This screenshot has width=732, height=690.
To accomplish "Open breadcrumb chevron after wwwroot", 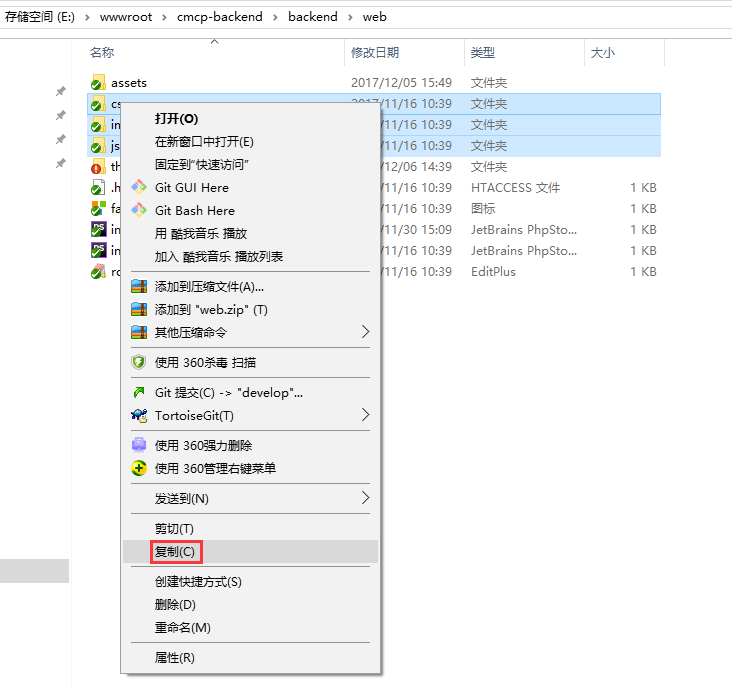I will coord(164,17).
